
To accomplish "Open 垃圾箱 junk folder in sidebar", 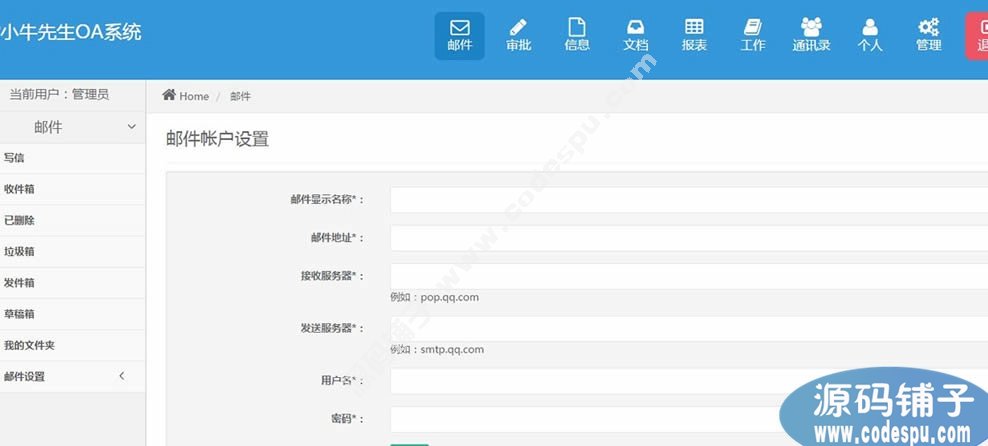I will [x=72, y=251].
